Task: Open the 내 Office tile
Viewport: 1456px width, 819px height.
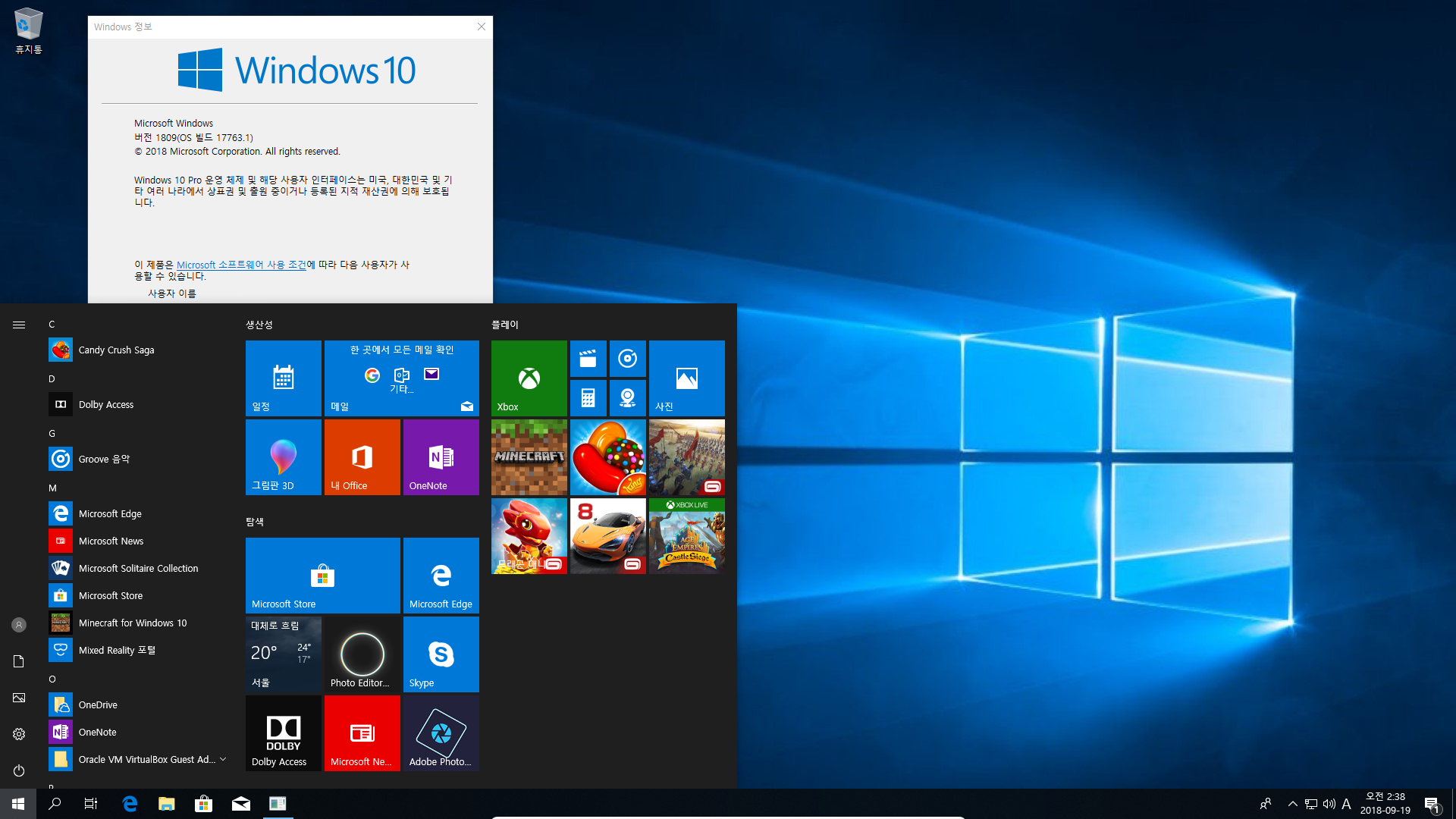Action: (x=362, y=457)
